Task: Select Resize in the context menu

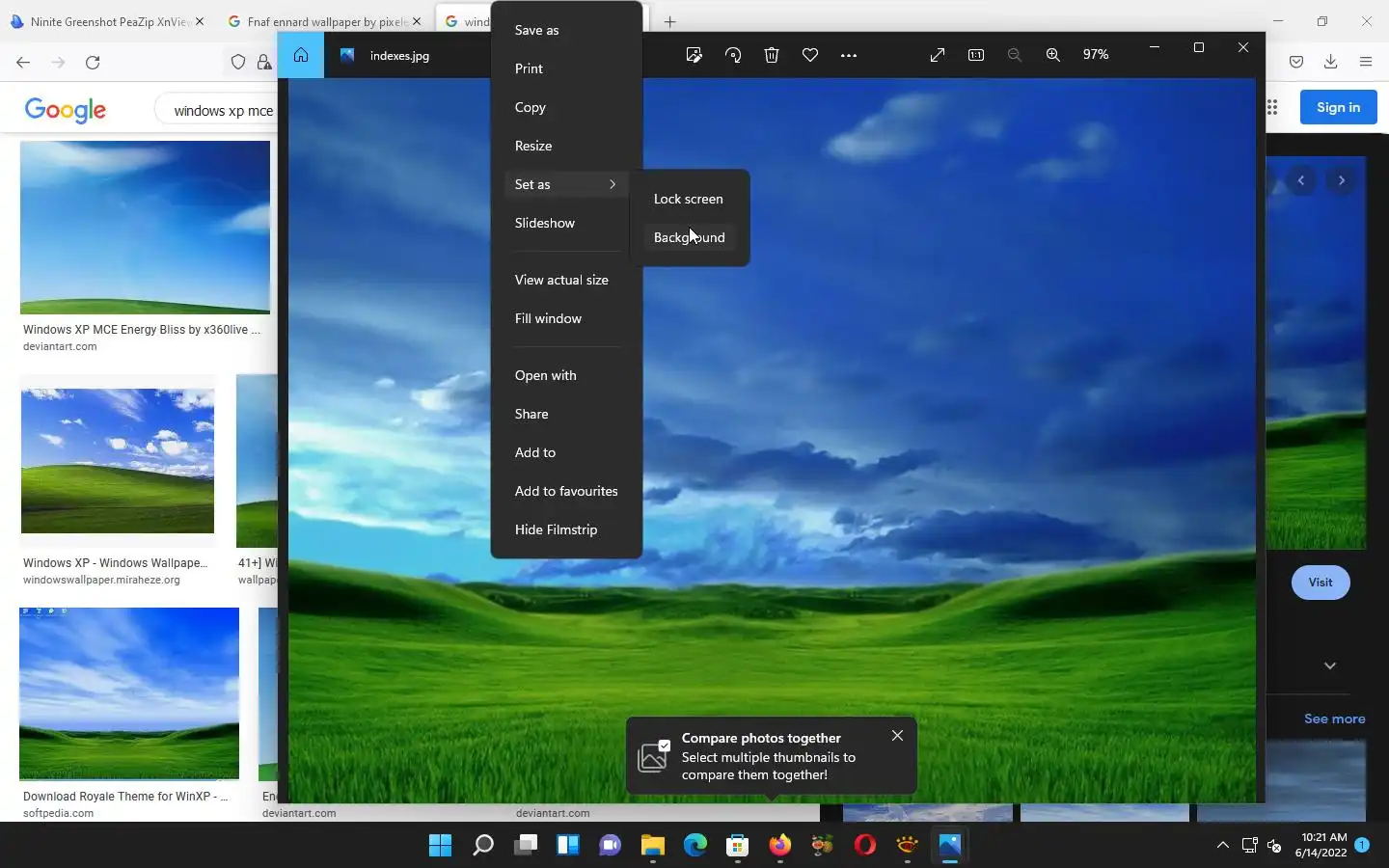Action: coord(566,146)
